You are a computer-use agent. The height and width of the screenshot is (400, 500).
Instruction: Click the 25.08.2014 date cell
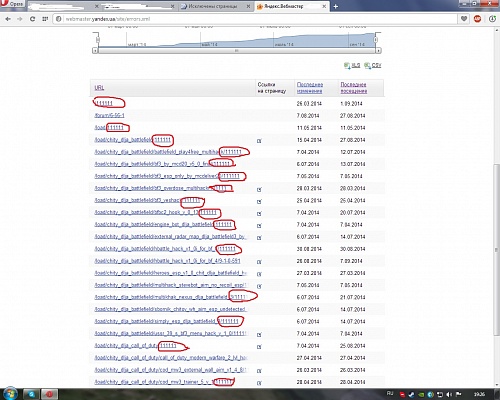352,346
